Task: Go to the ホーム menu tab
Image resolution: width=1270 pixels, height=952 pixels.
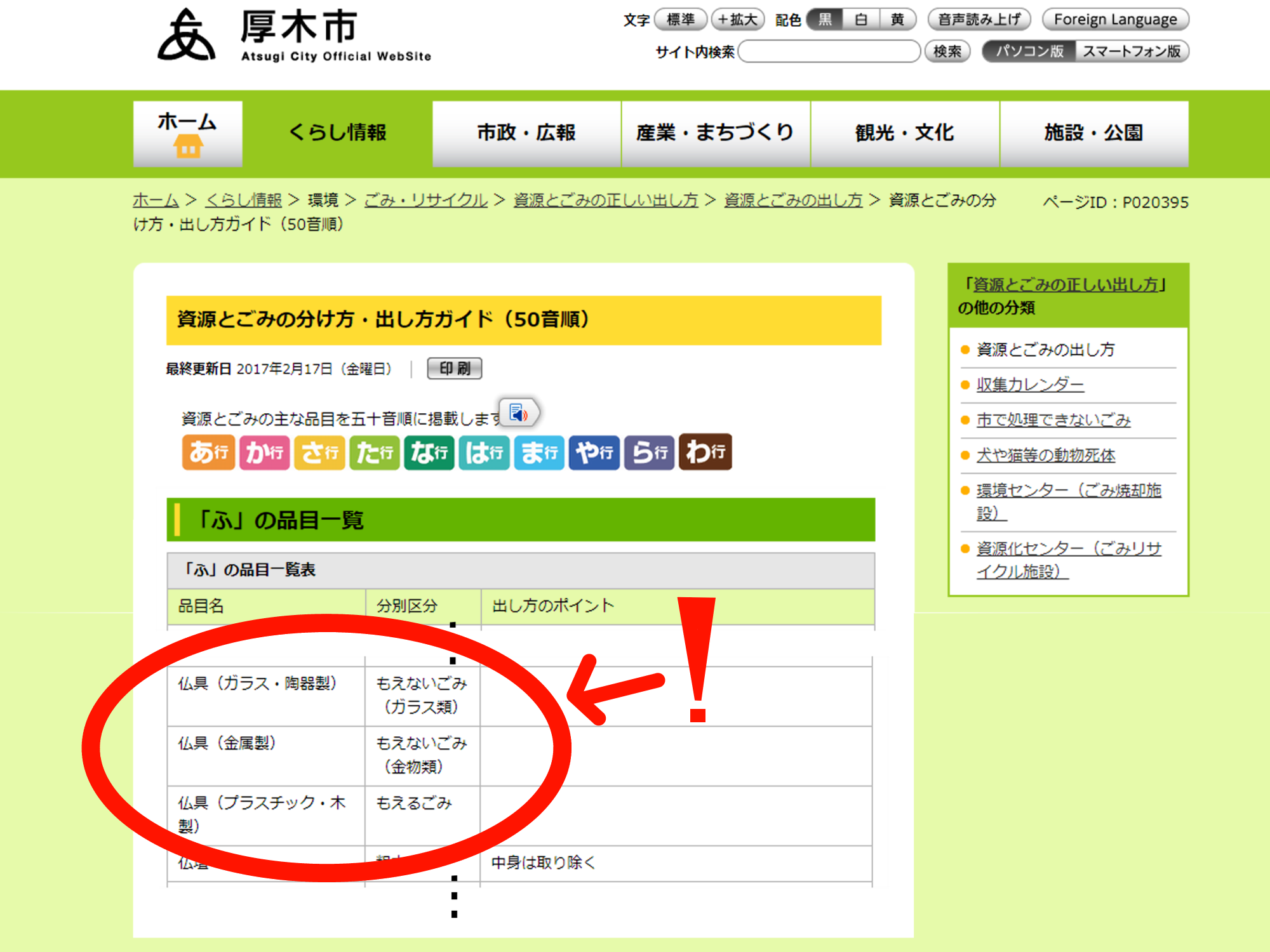Action: (x=188, y=133)
